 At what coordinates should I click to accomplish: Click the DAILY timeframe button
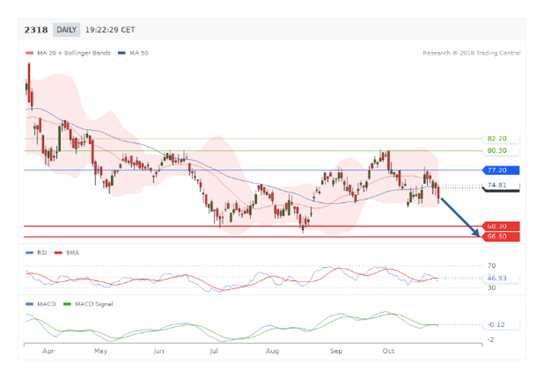coord(66,30)
